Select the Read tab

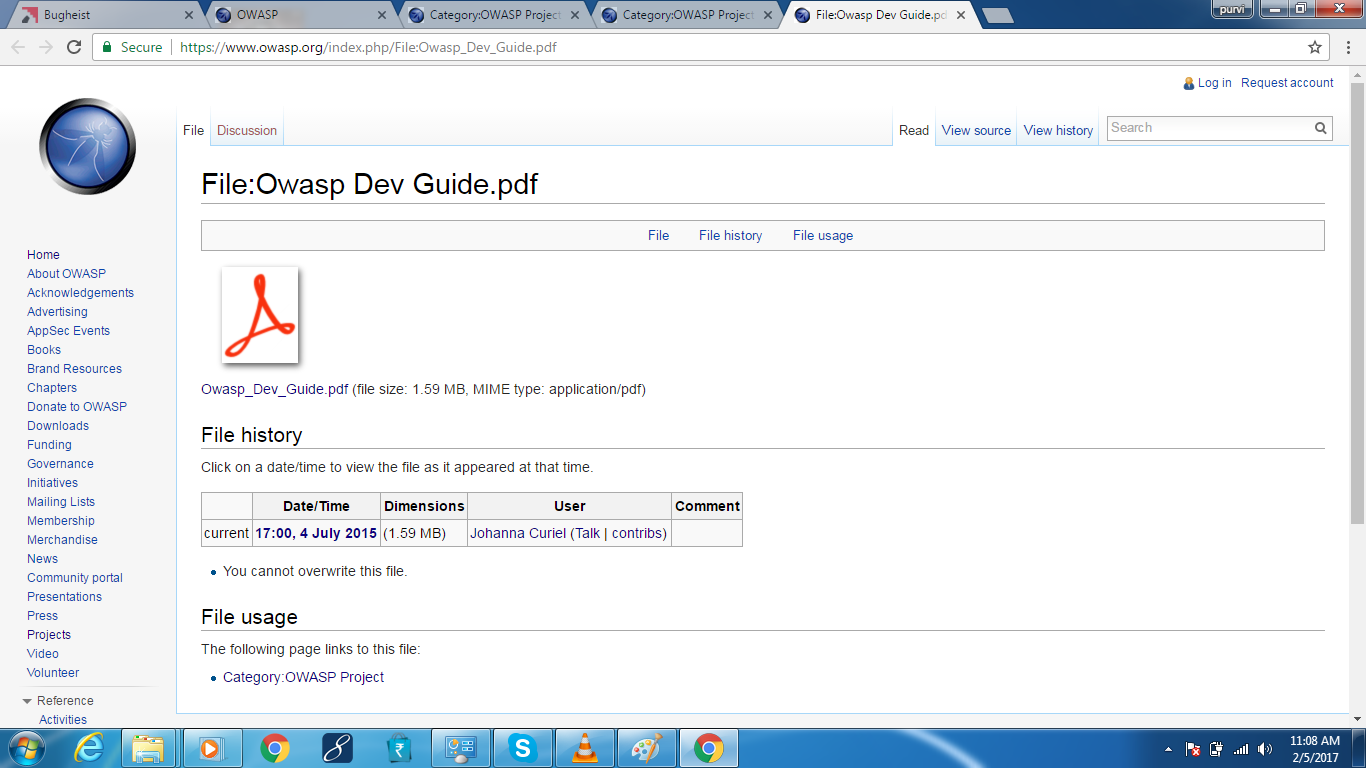(x=914, y=131)
